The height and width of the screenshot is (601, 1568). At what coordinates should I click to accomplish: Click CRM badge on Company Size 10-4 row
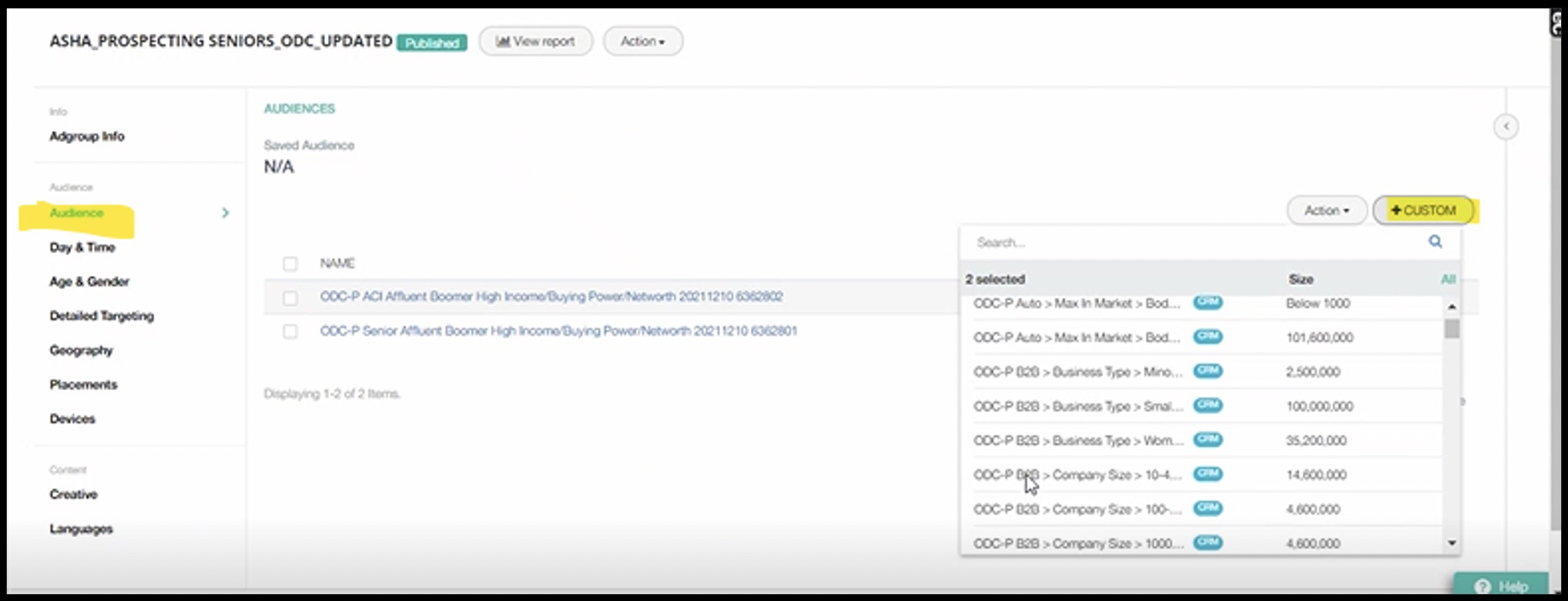tap(1208, 474)
